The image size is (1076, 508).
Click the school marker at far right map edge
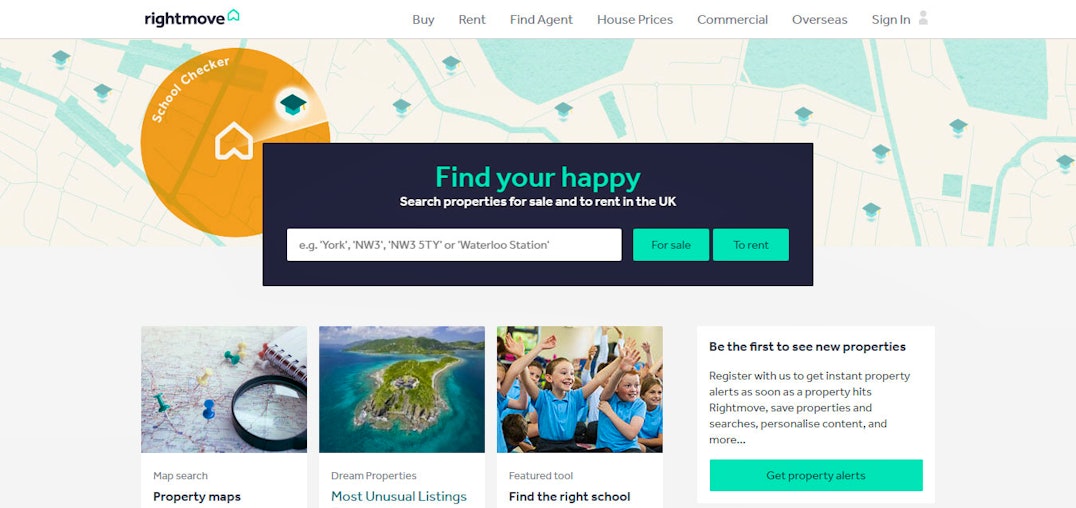(x=1065, y=163)
